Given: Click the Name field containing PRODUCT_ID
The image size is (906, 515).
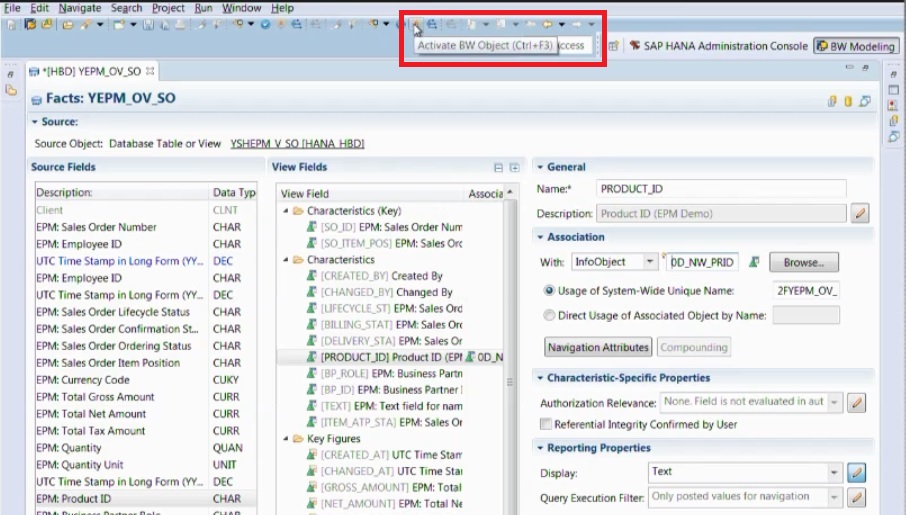Looking at the screenshot, I should pos(721,189).
